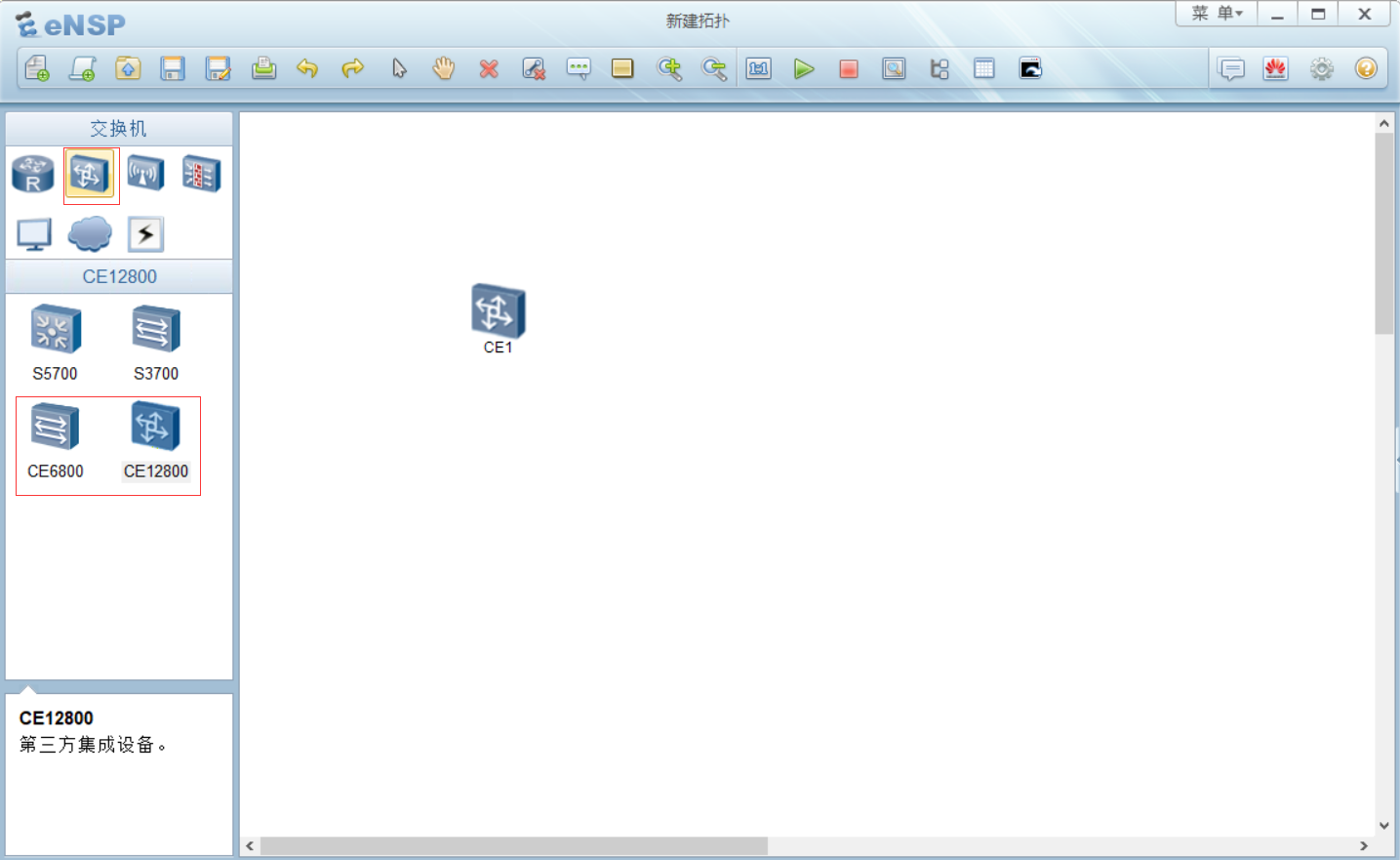Viewport: 1400px width, 860px height.
Task: Click the delete all connections icon
Action: (x=534, y=68)
